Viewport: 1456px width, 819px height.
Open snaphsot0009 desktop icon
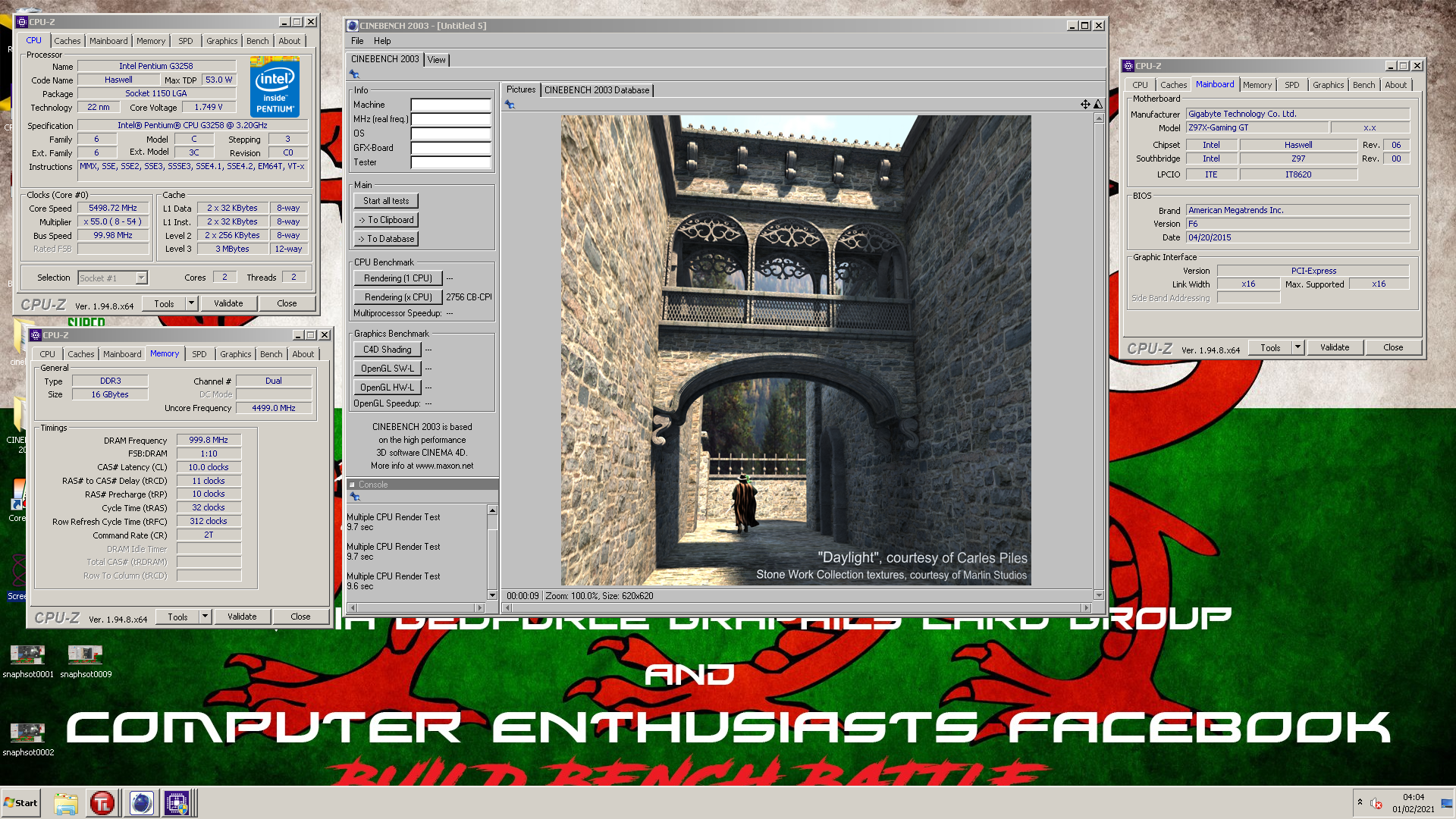click(86, 661)
